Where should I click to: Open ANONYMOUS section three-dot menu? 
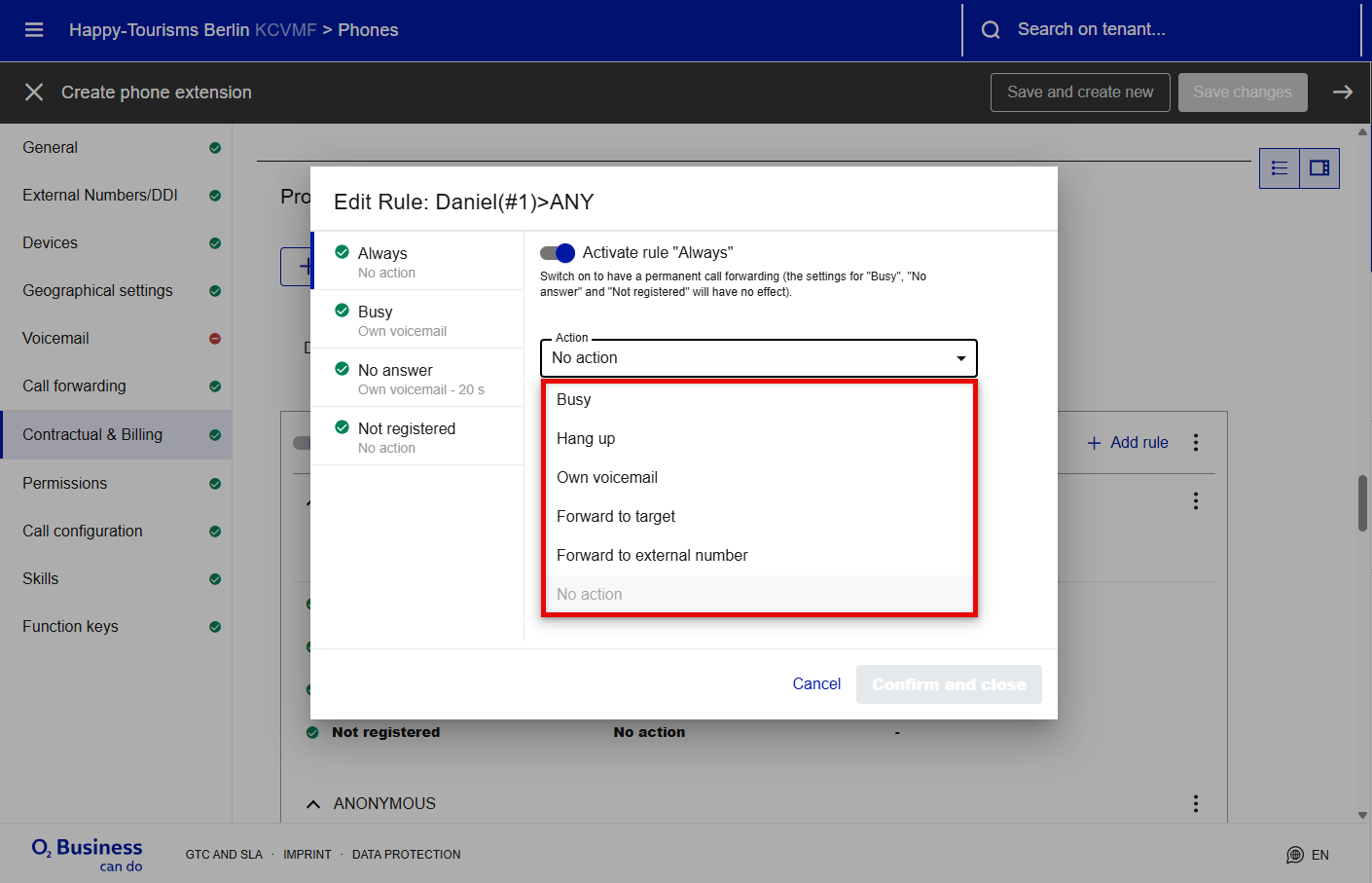click(1195, 803)
